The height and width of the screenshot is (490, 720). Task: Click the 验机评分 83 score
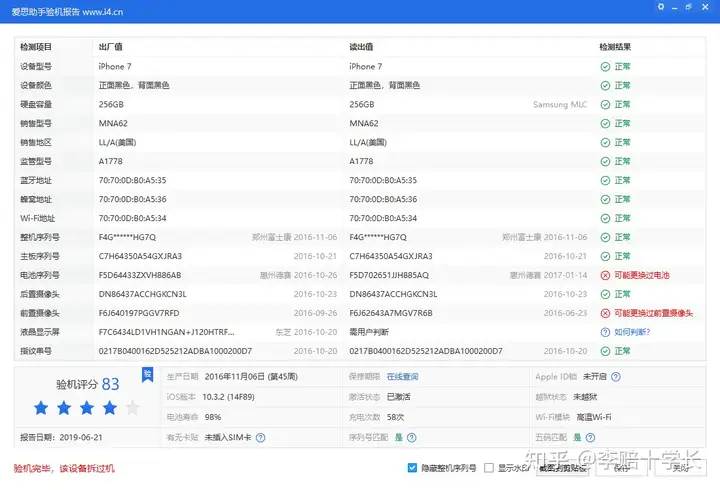[x=87, y=384]
